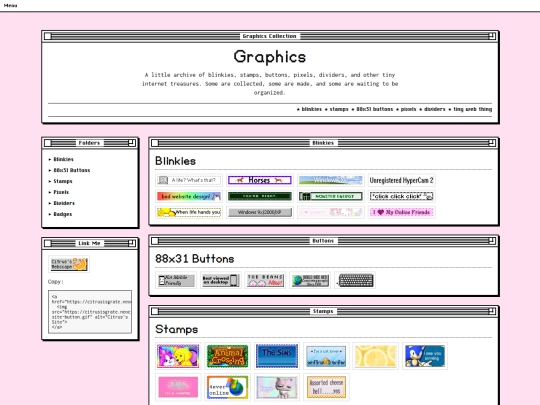Select the 'forever online' Windows logo stamp
This screenshot has height=405, width=540.
(227, 387)
